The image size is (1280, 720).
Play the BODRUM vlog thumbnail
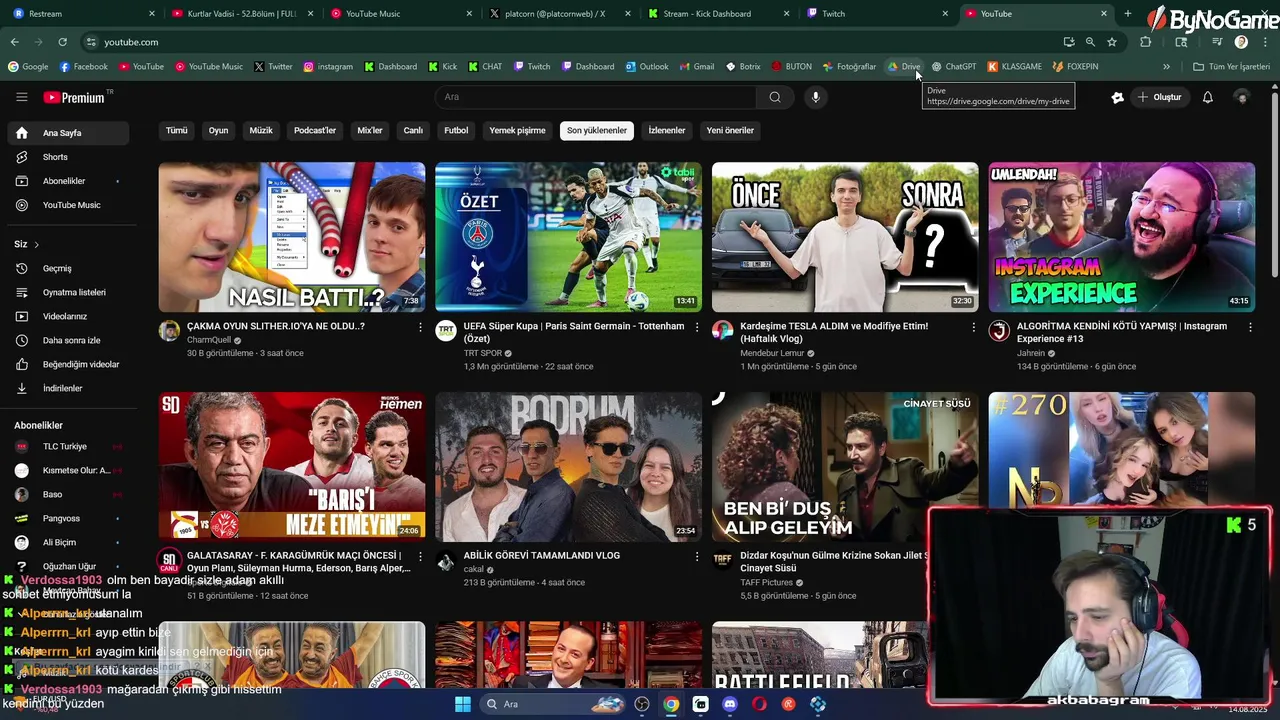click(x=568, y=466)
